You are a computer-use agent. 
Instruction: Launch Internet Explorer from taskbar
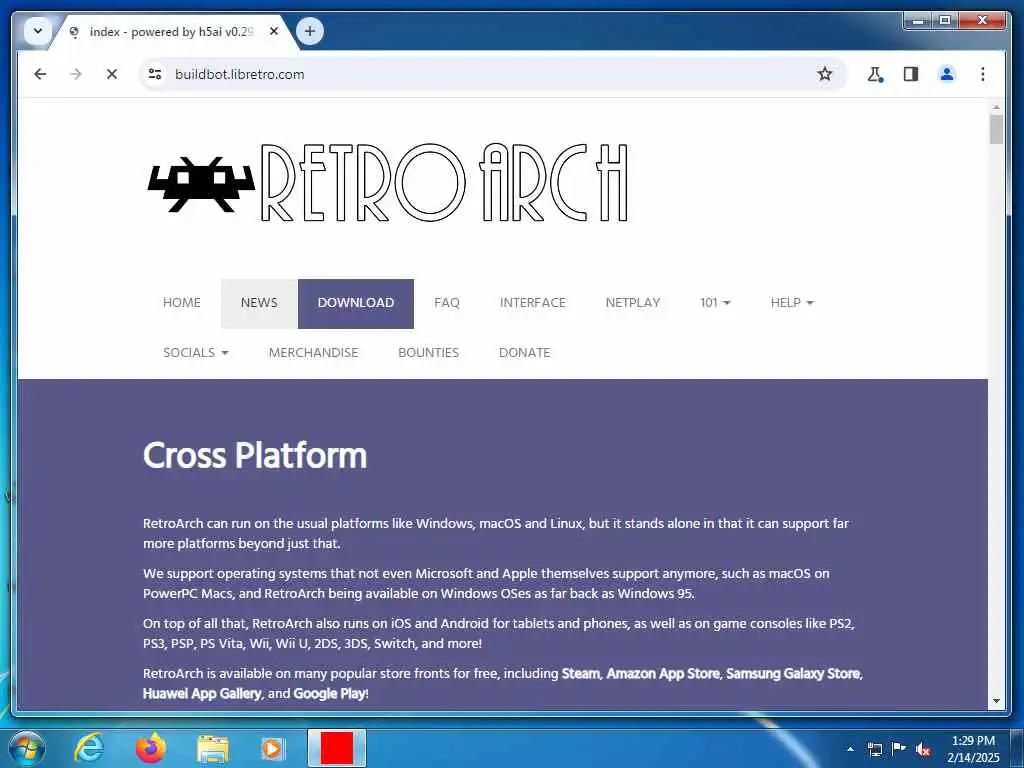pyautogui.click(x=88, y=748)
